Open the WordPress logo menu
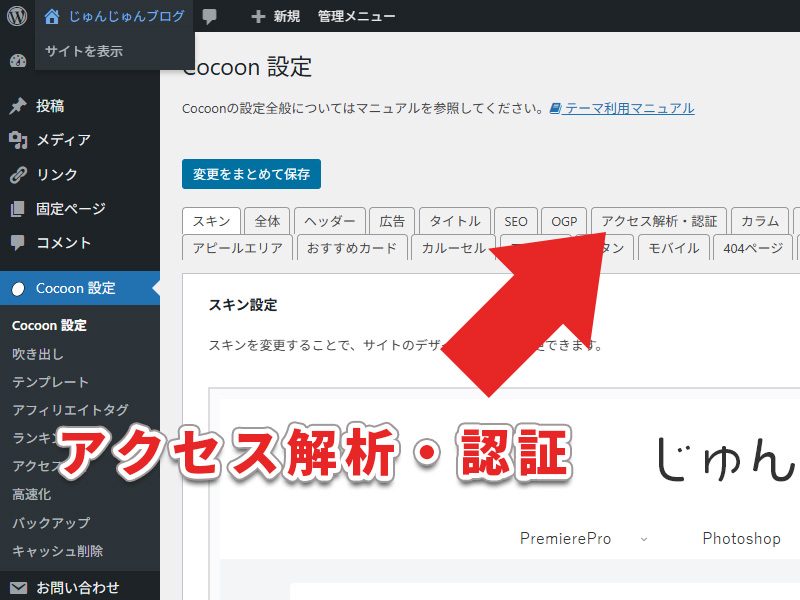 (x=17, y=16)
